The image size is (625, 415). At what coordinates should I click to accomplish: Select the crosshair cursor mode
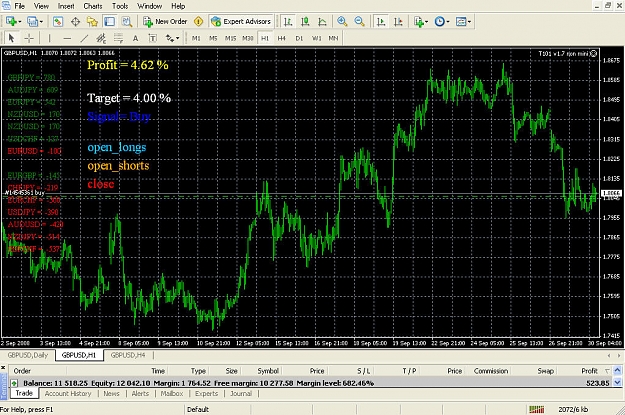click(x=29, y=38)
